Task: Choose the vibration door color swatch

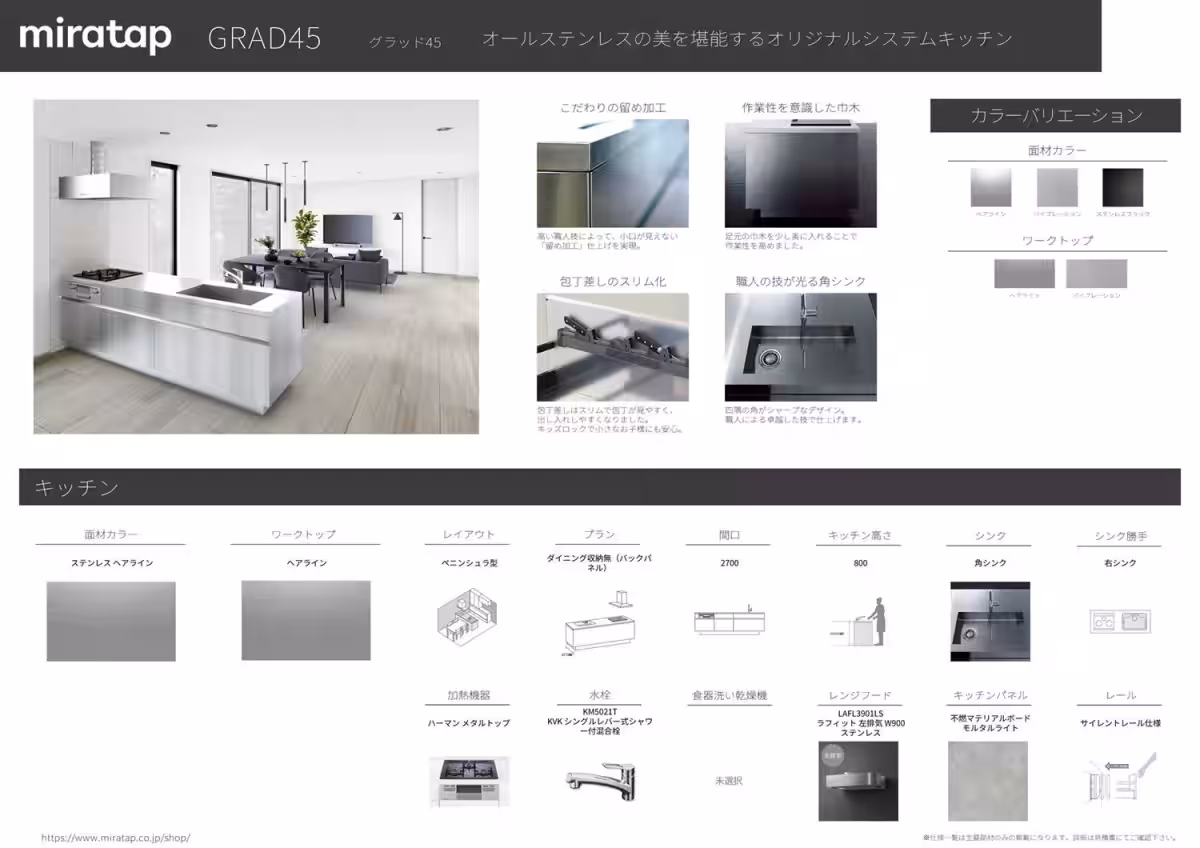Action: [x=1057, y=187]
